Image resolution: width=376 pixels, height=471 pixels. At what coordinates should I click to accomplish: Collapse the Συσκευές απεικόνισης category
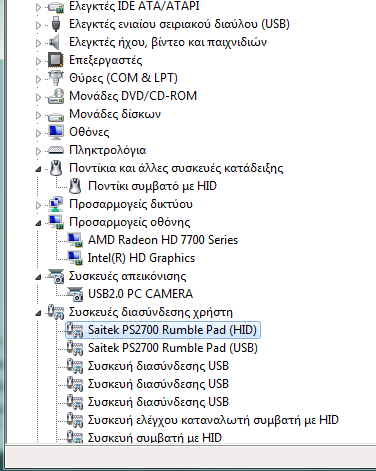click(x=38, y=277)
